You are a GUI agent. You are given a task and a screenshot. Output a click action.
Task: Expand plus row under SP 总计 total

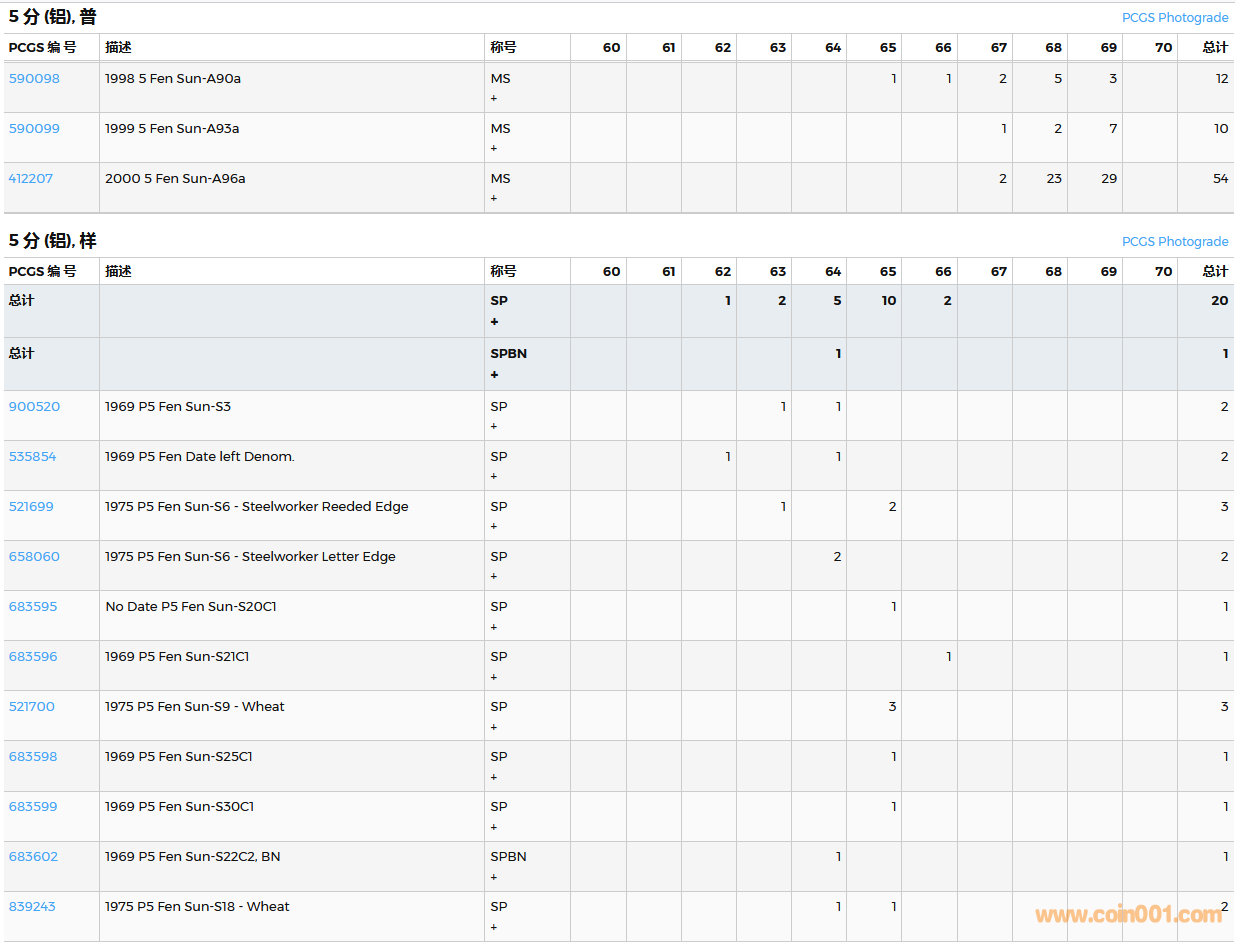pos(494,322)
